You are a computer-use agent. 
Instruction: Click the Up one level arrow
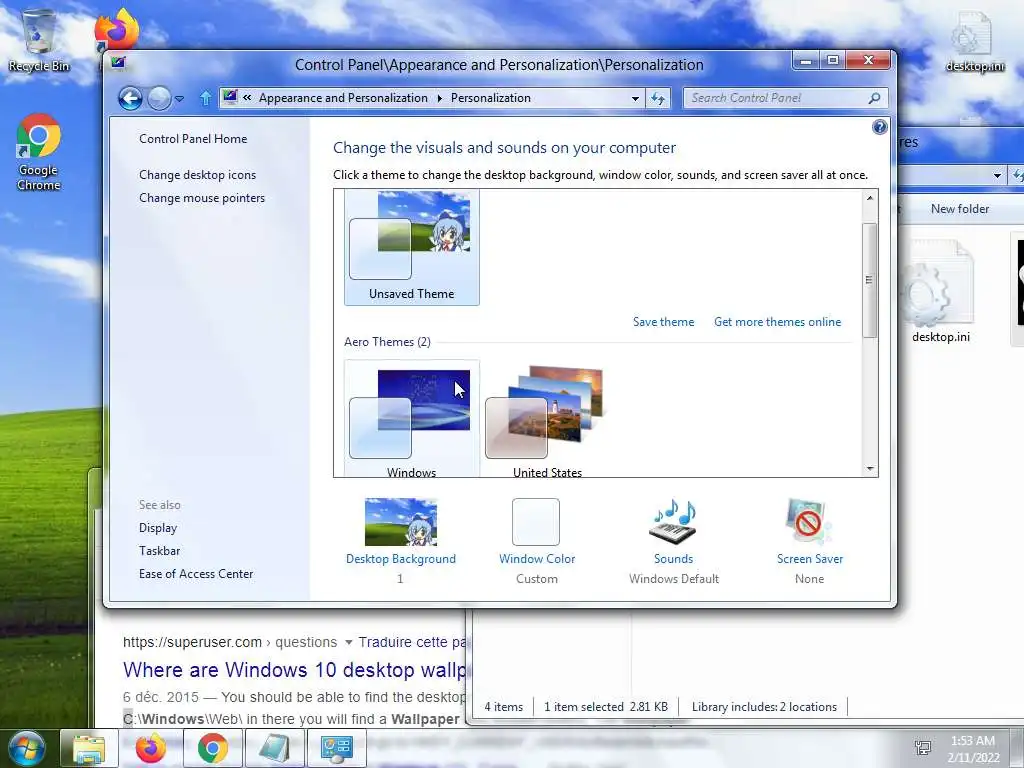point(205,98)
